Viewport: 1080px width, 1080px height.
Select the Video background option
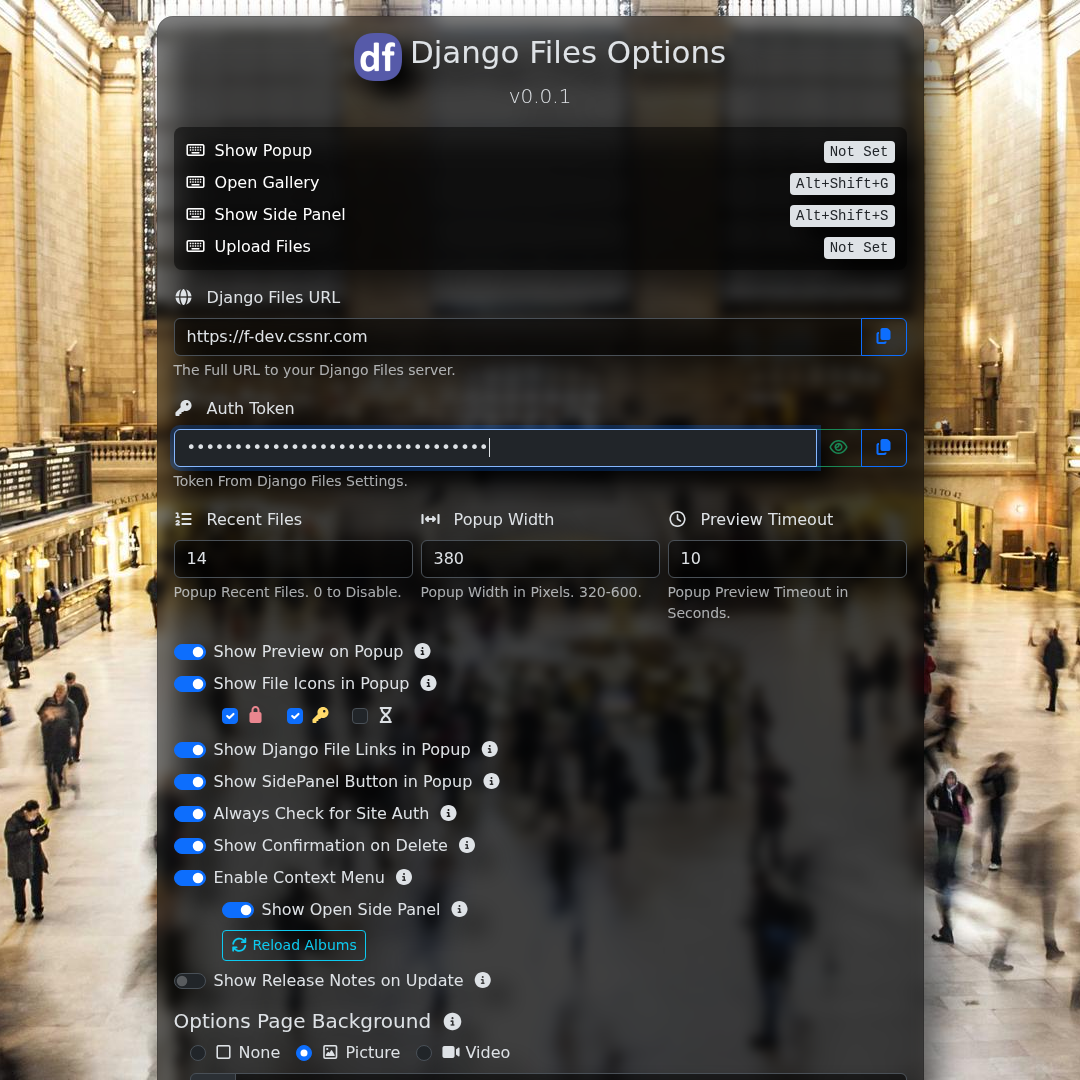coord(424,1053)
